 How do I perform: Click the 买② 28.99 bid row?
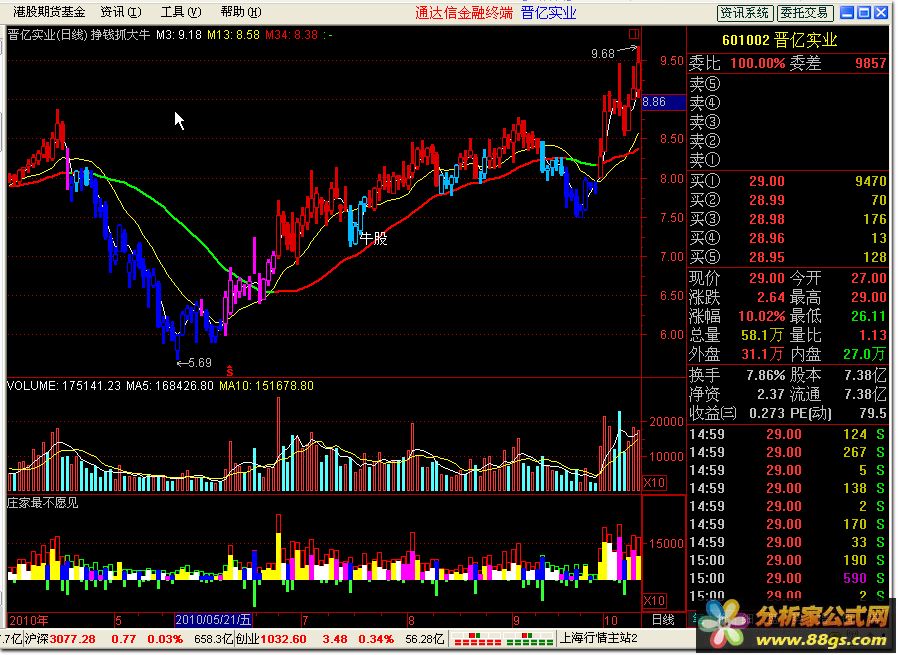(x=788, y=200)
